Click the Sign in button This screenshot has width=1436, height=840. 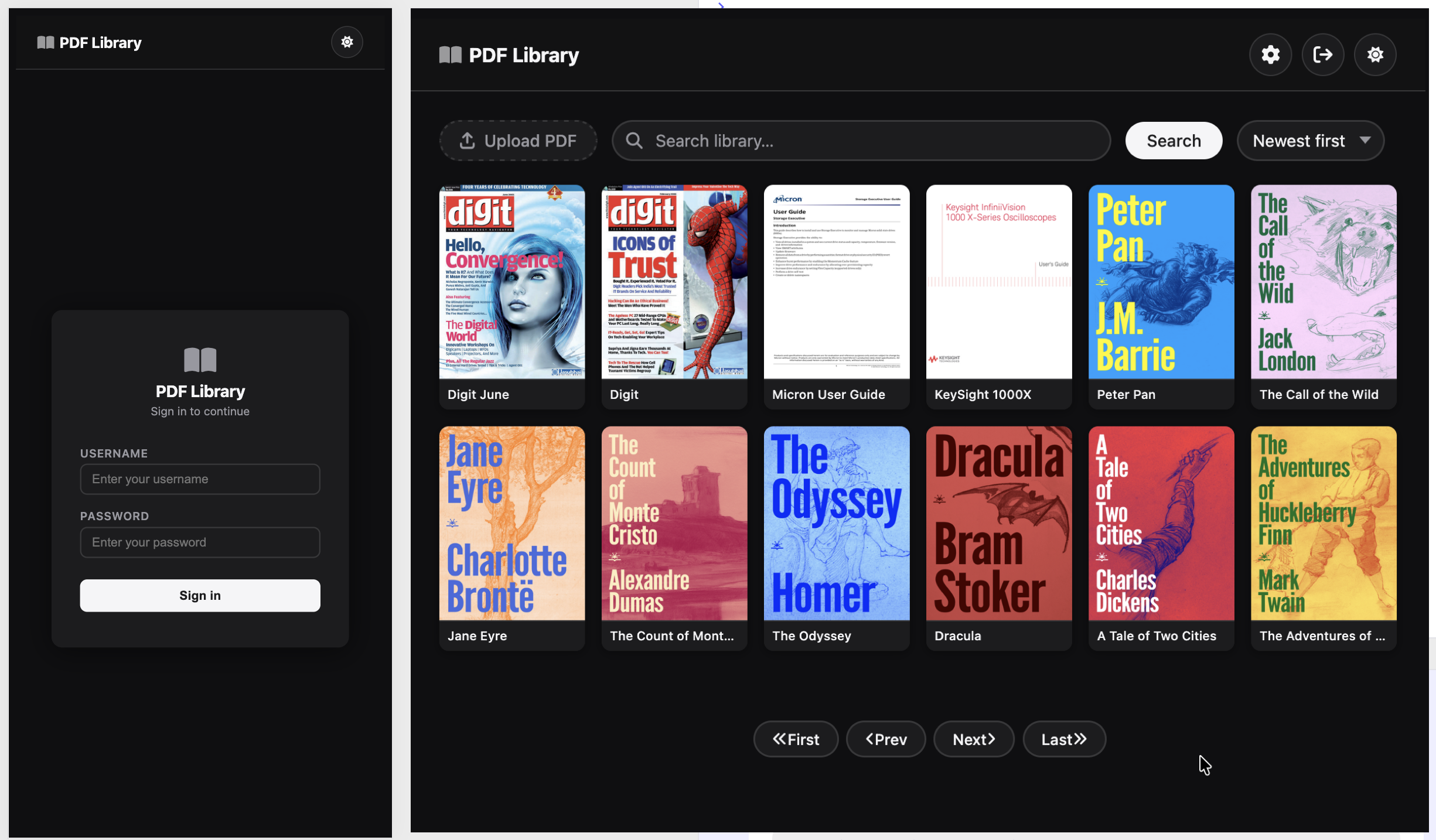[200, 596]
